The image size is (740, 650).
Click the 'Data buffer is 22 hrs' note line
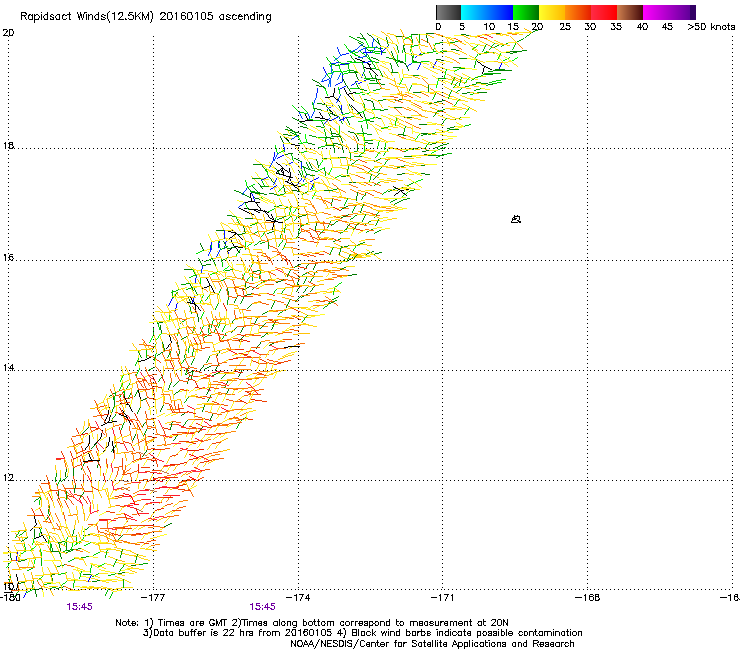pyautogui.click(x=362, y=633)
